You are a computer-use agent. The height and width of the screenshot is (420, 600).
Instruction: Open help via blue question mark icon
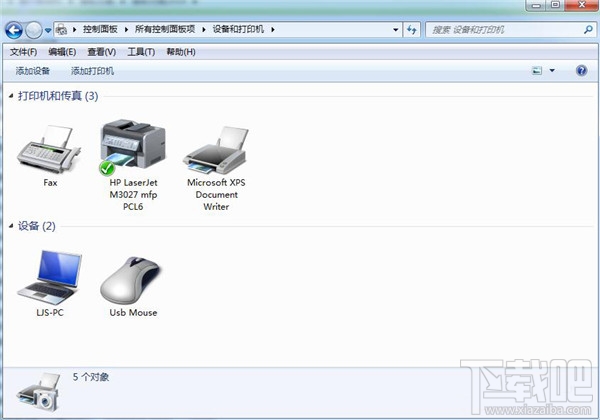(x=582, y=70)
